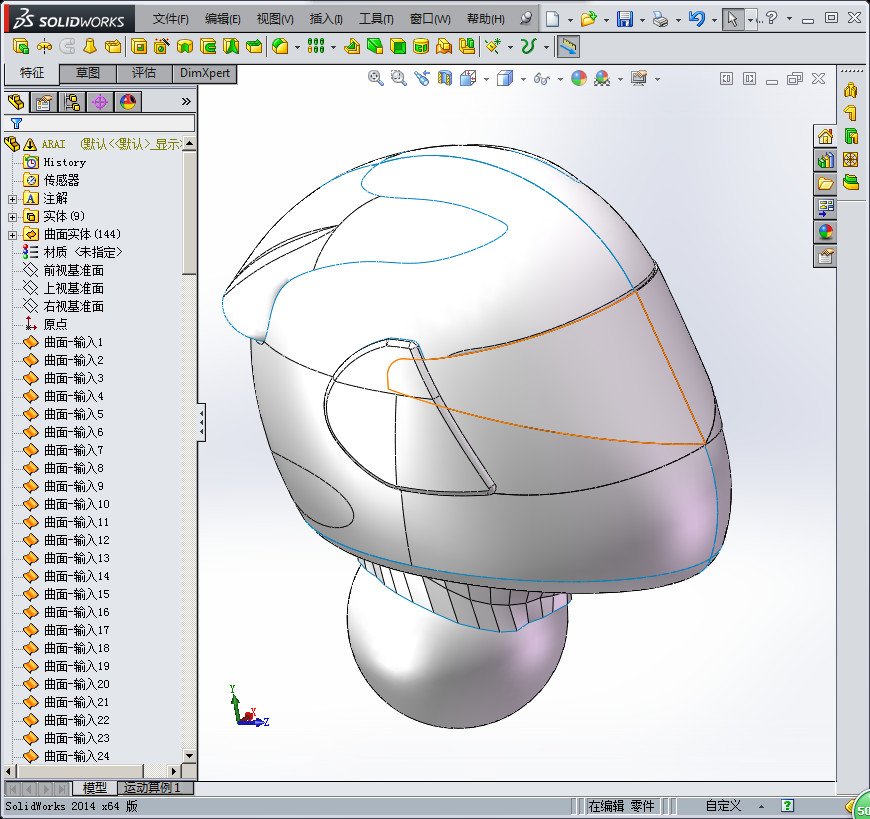The width and height of the screenshot is (870, 819).
Task: Click the Extruded Boss/Base feature icon
Action: tap(21, 47)
